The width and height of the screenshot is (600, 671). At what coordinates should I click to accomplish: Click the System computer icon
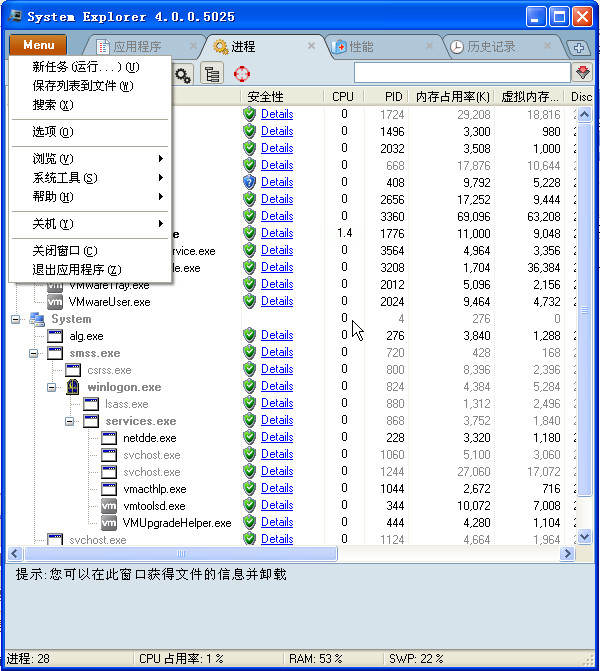[x=37, y=319]
